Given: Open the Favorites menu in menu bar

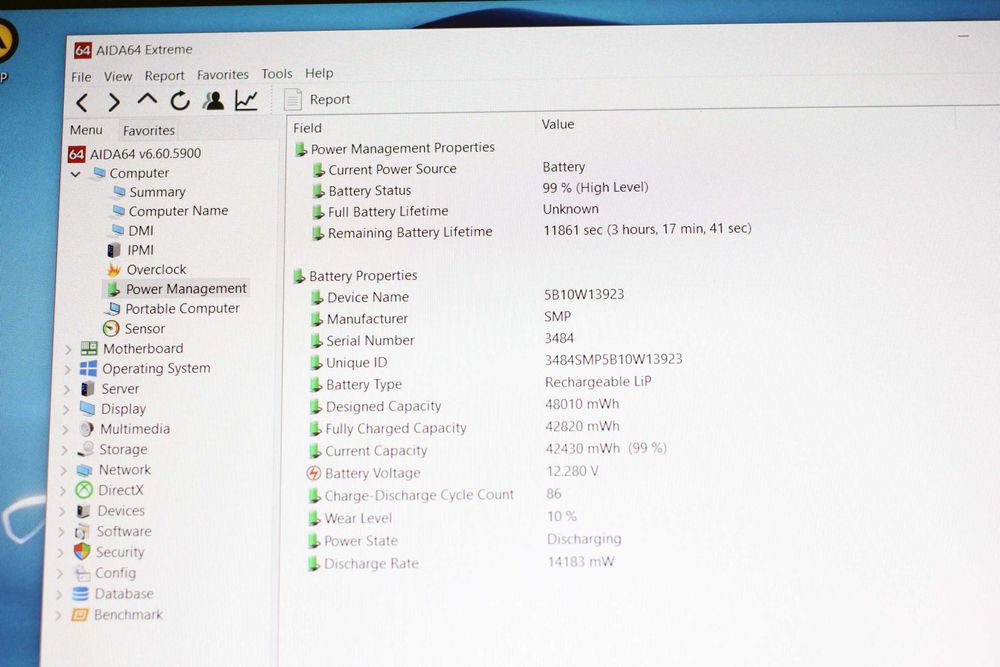Looking at the screenshot, I should click(223, 75).
